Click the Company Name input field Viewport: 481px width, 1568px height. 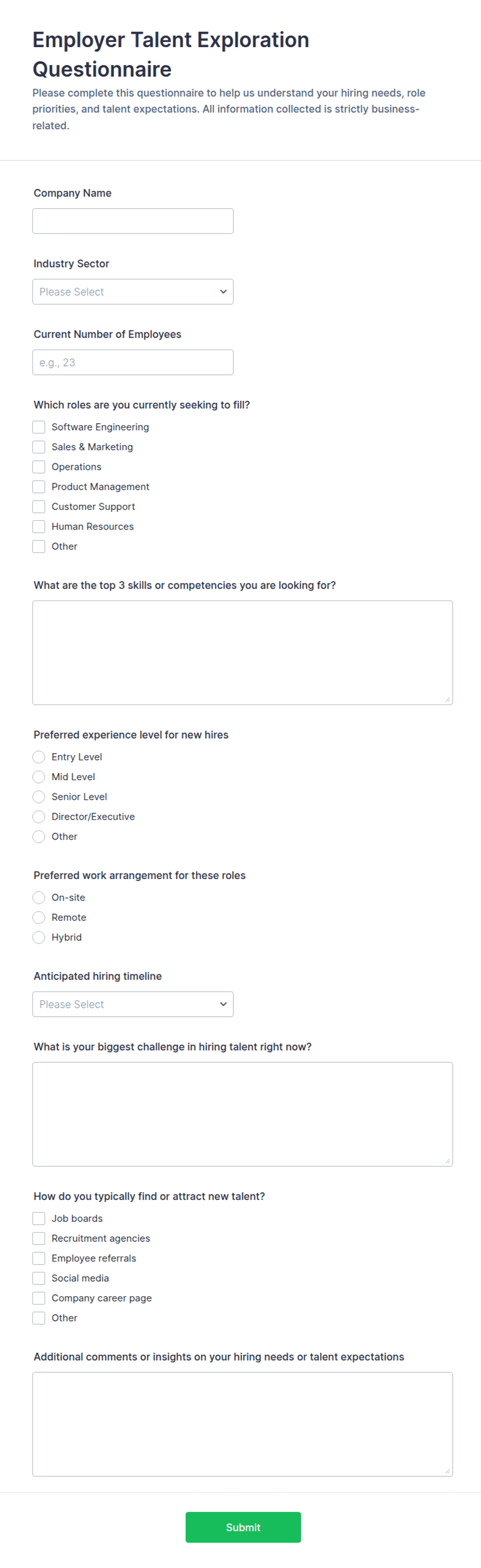point(132,221)
